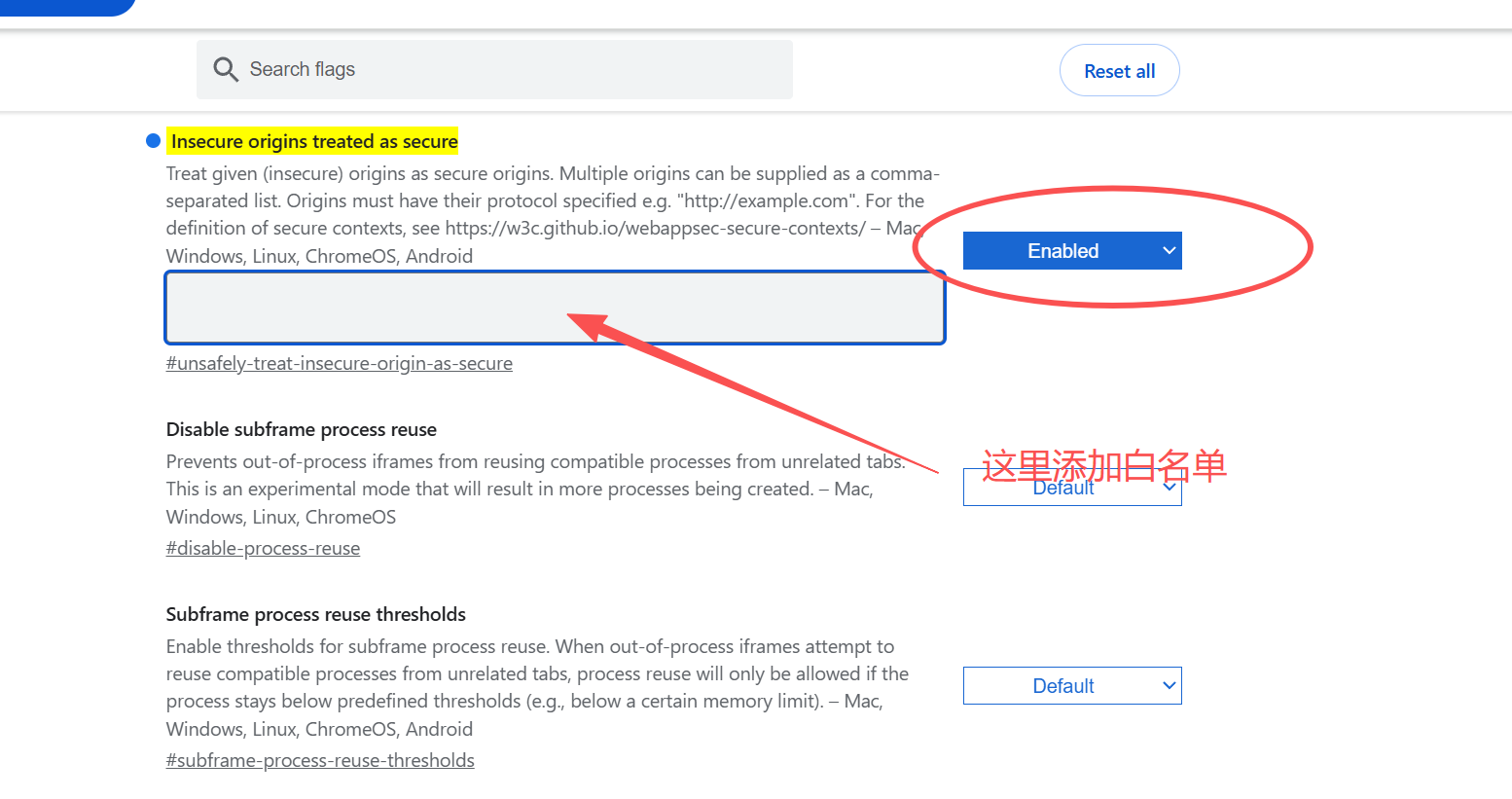
Task: Click the magnifier icon in search bar
Action: 226,69
